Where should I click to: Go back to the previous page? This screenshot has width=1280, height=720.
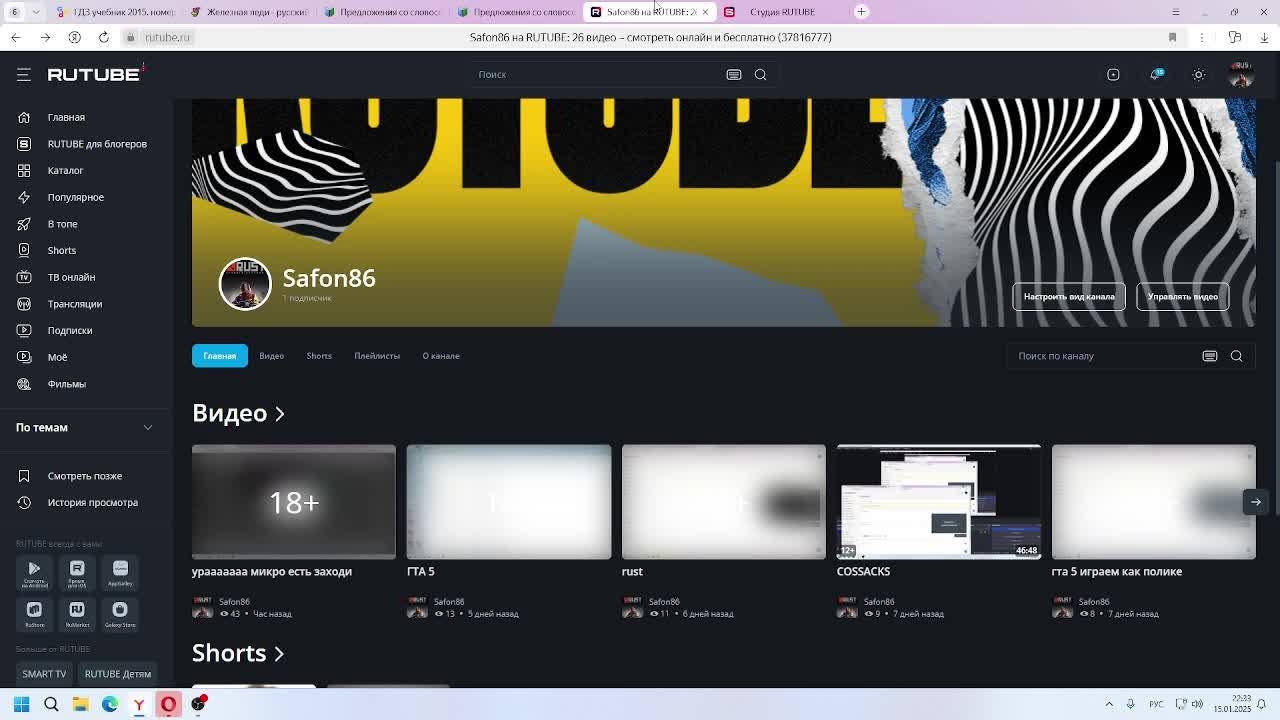pos(15,37)
